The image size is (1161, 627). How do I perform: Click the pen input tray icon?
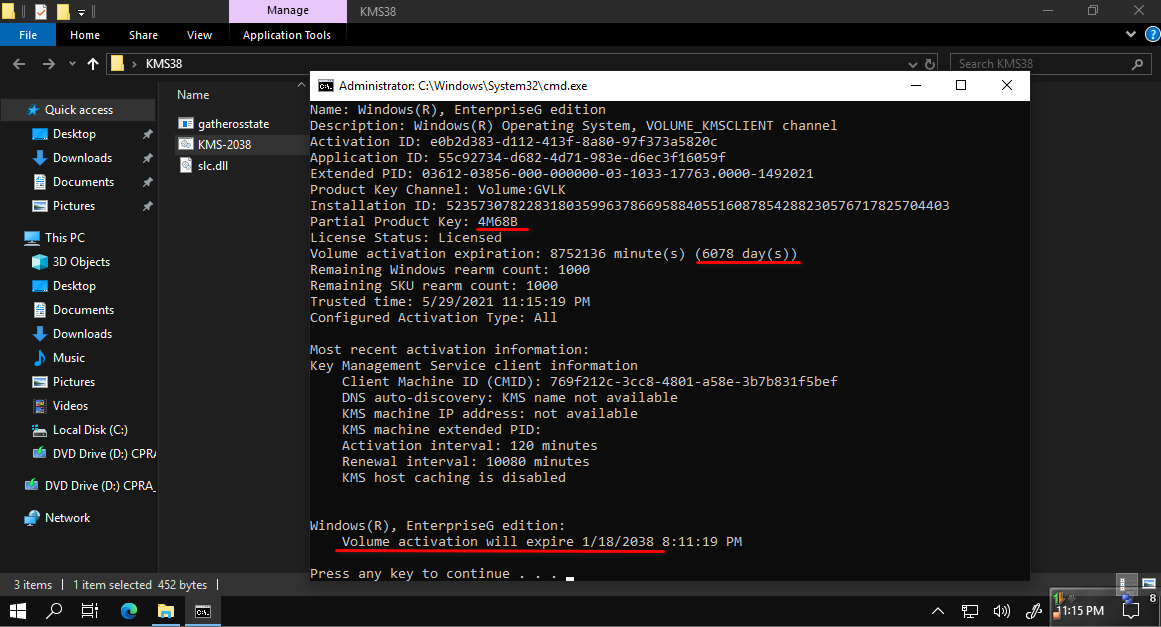coord(1034,611)
